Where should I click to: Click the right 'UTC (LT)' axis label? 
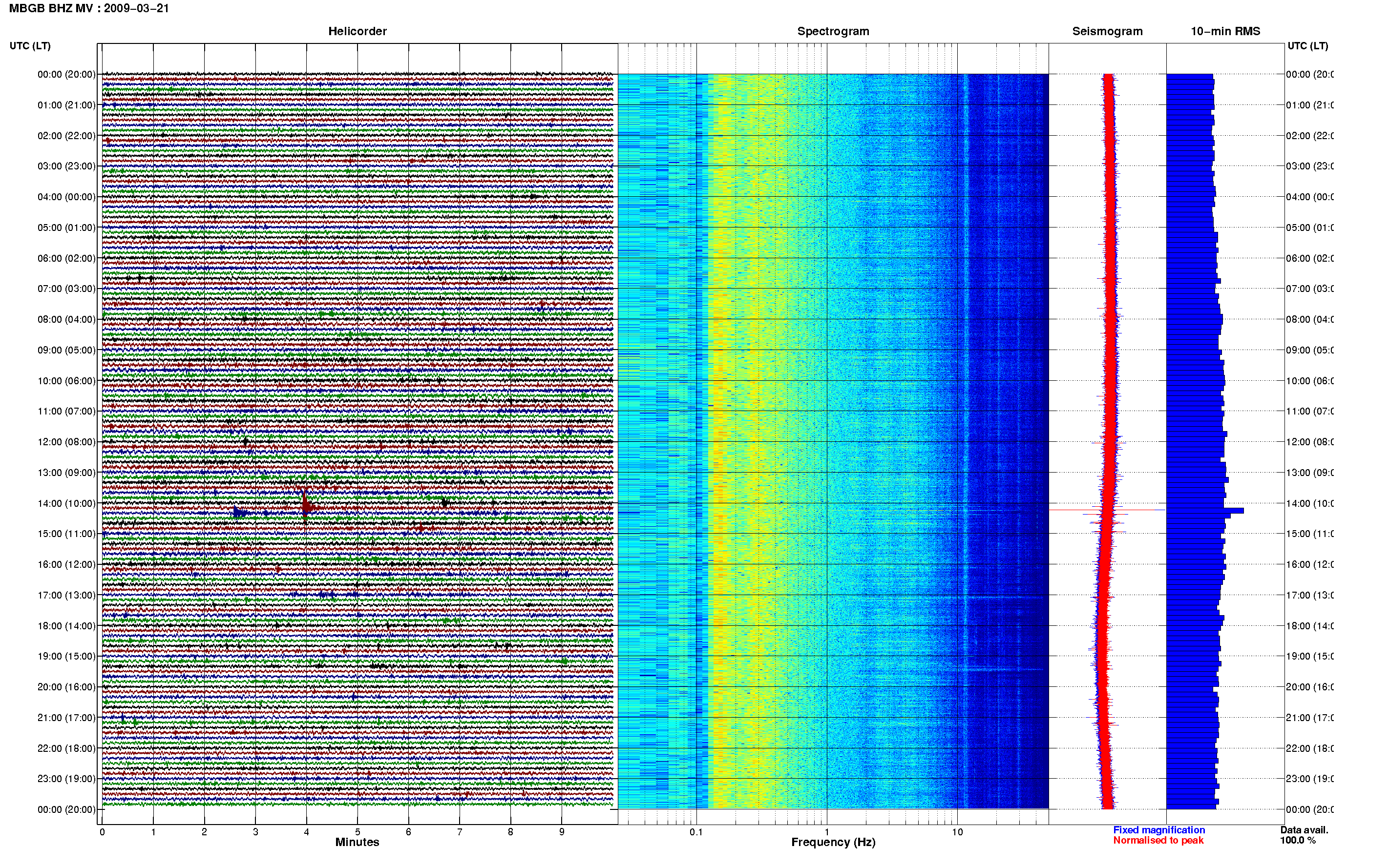coord(1307,46)
